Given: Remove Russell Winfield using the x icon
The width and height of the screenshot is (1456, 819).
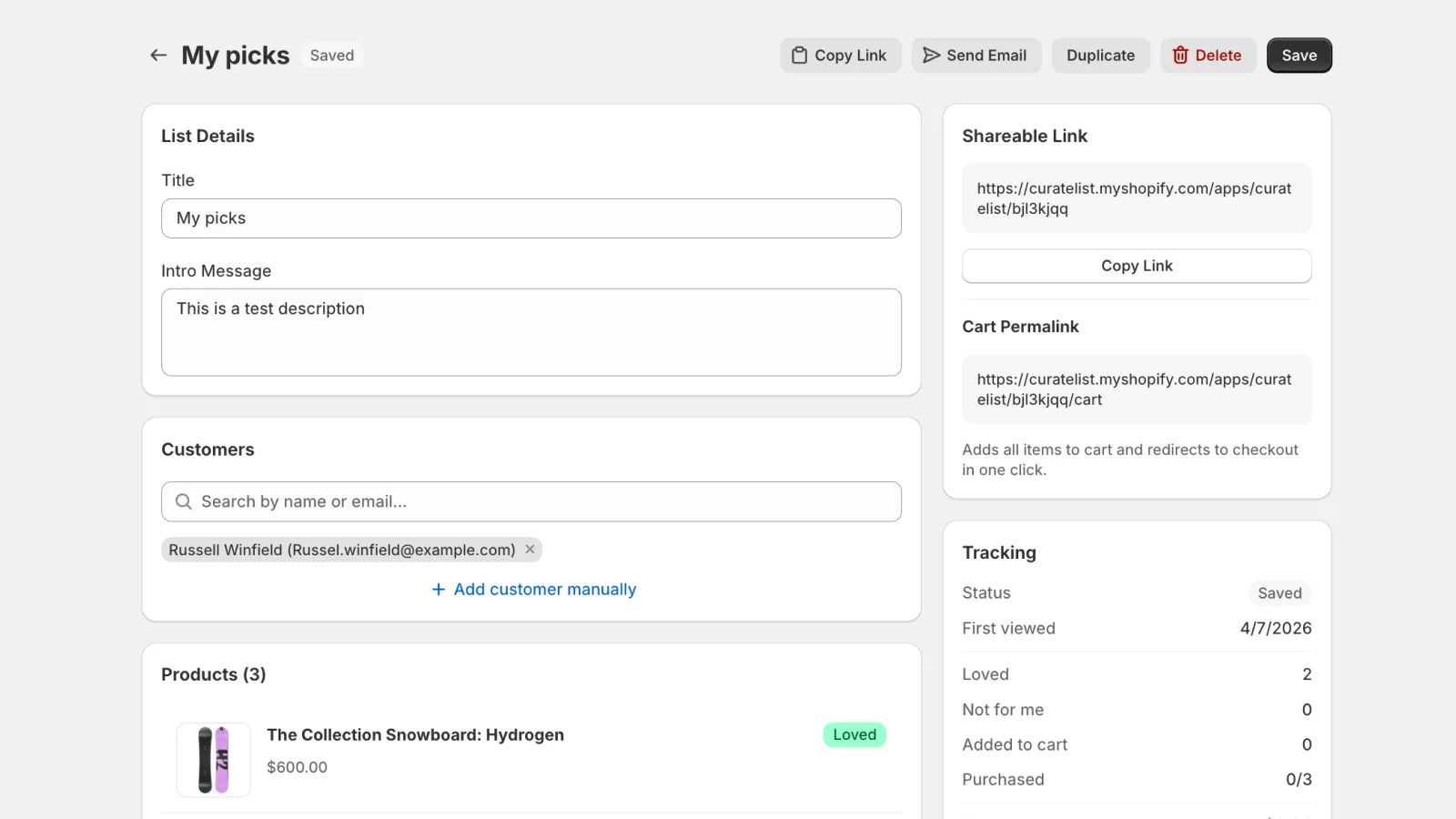Looking at the screenshot, I should [x=530, y=549].
